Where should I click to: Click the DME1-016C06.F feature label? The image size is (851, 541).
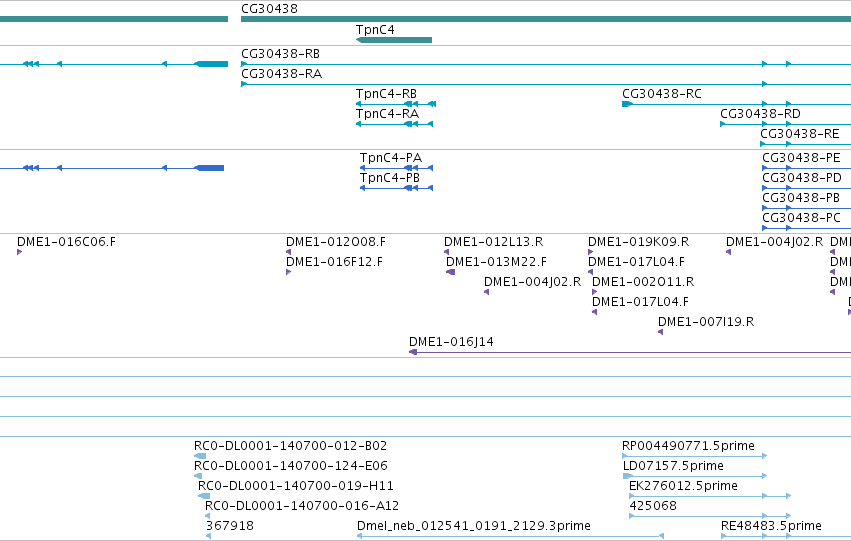pyautogui.click(x=66, y=242)
